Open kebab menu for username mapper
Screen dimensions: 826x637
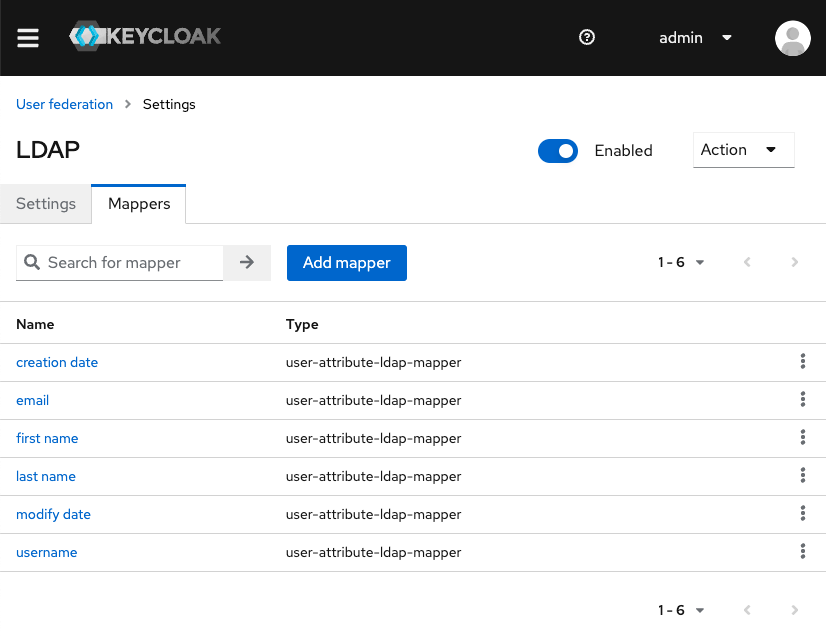point(802,552)
